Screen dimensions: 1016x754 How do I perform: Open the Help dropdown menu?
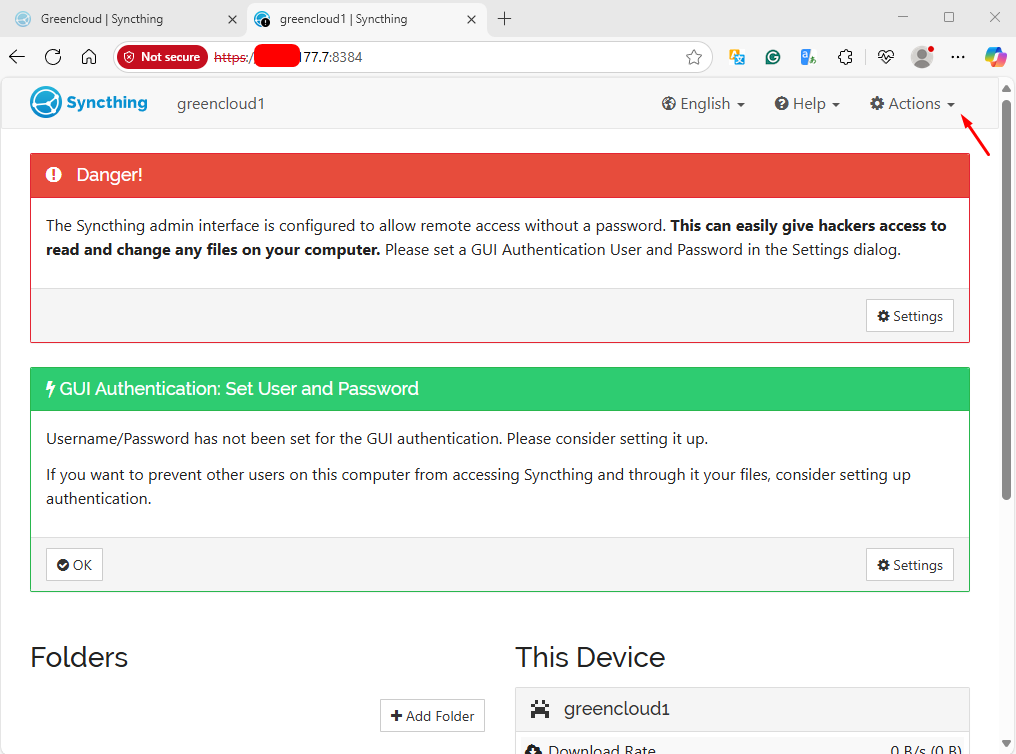[x=807, y=104]
